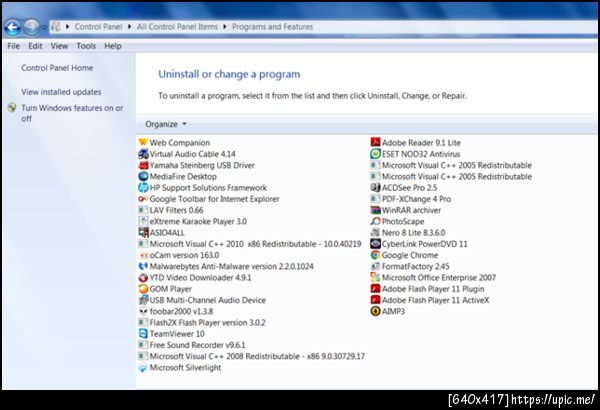
Task: Open the File menu
Action: (x=13, y=46)
